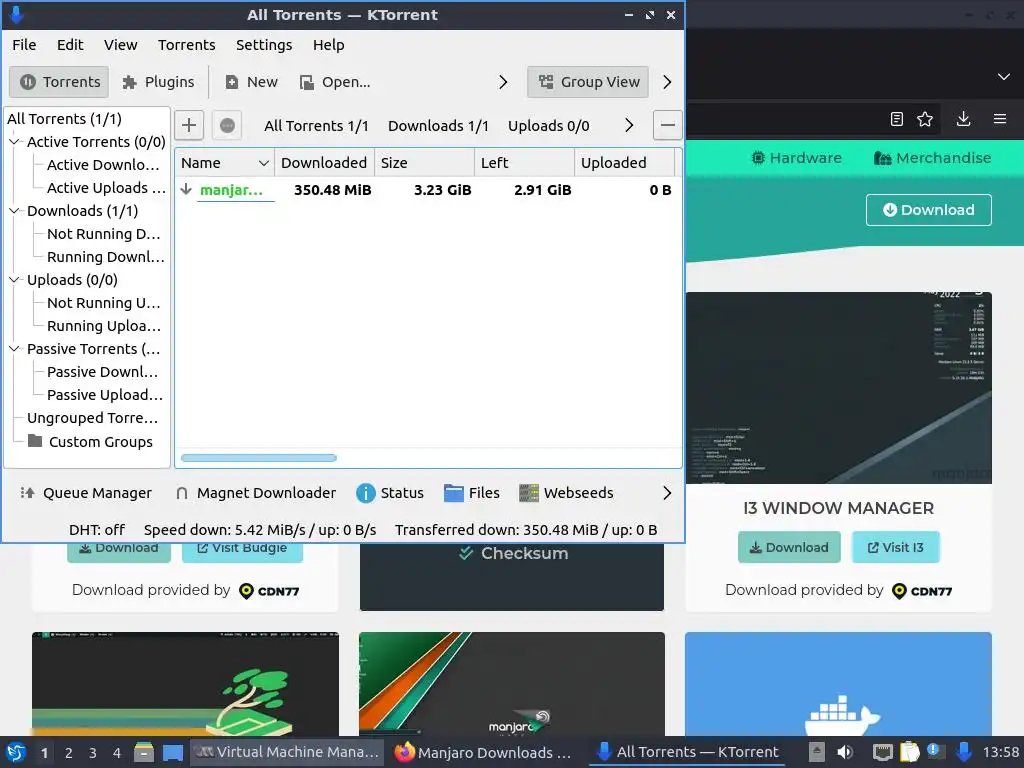Click the gray round button beside plus
The height and width of the screenshot is (768, 1024).
tap(227, 125)
